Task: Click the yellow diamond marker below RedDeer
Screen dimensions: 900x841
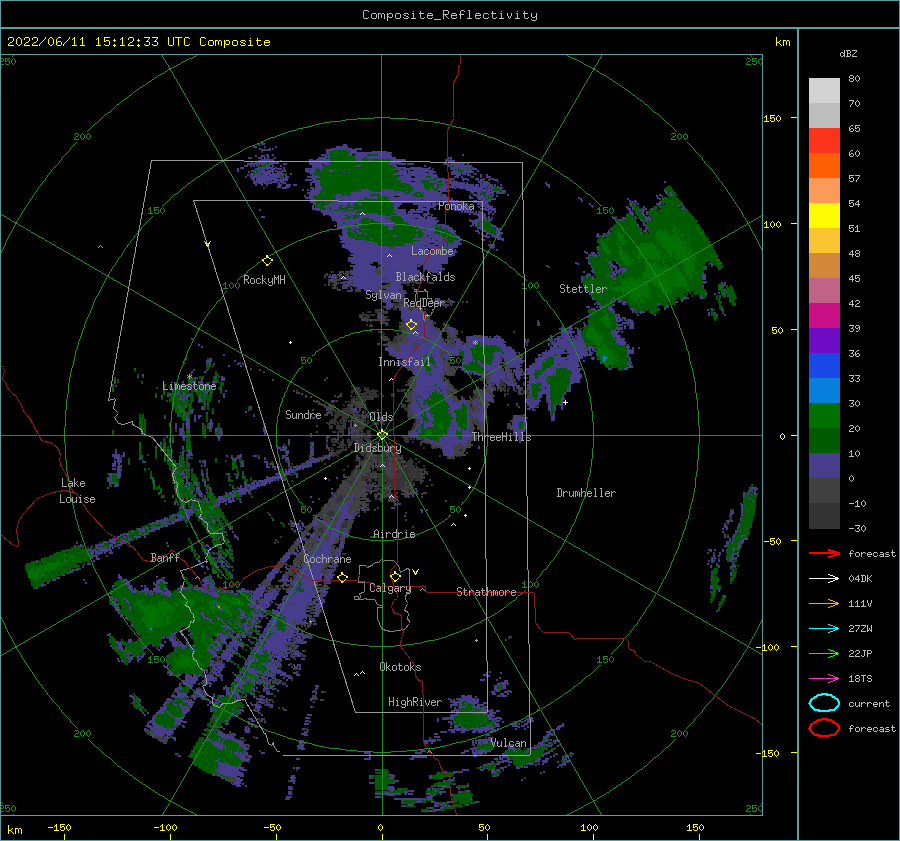Action: pyautogui.click(x=412, y=325)
